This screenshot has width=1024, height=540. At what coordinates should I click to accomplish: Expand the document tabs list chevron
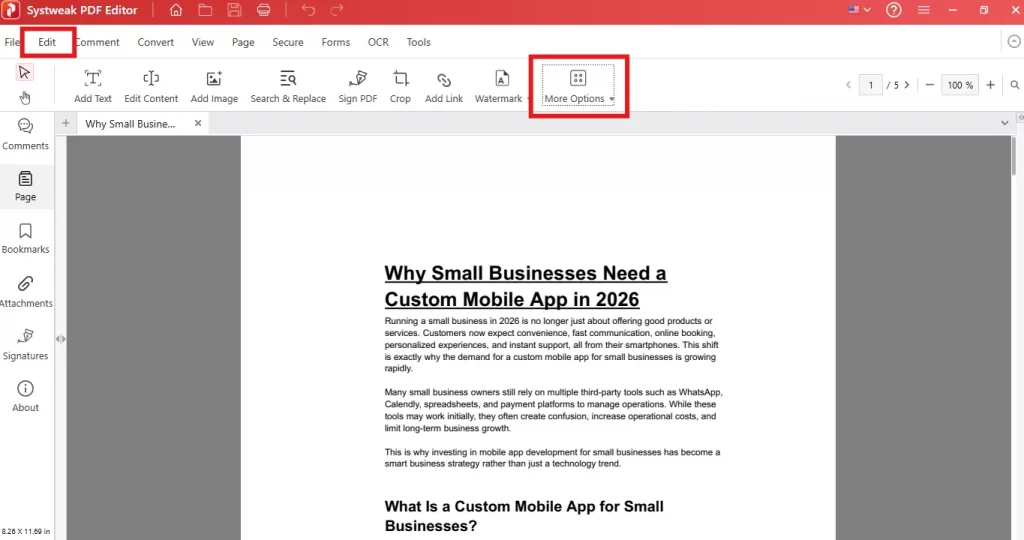[1004, 123]
